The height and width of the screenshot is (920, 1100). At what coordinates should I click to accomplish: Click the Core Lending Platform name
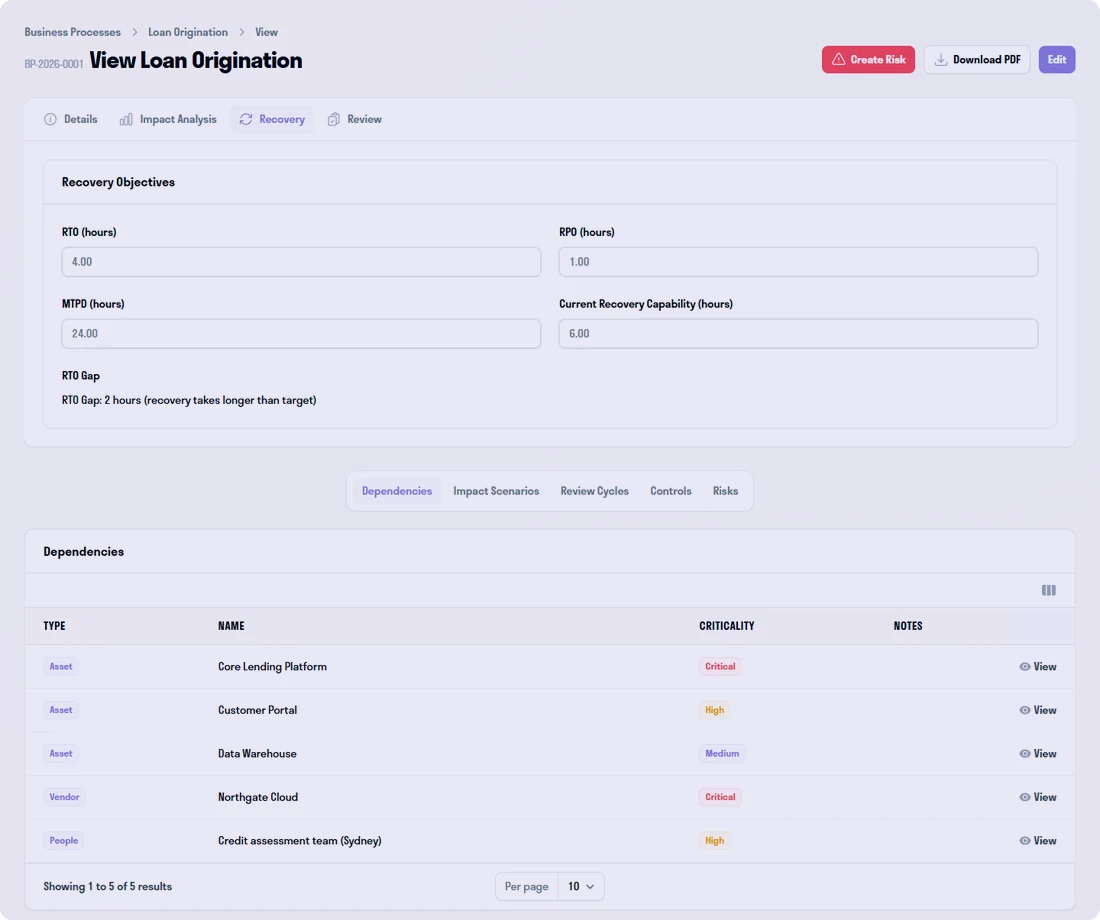(x=272, y=667)
